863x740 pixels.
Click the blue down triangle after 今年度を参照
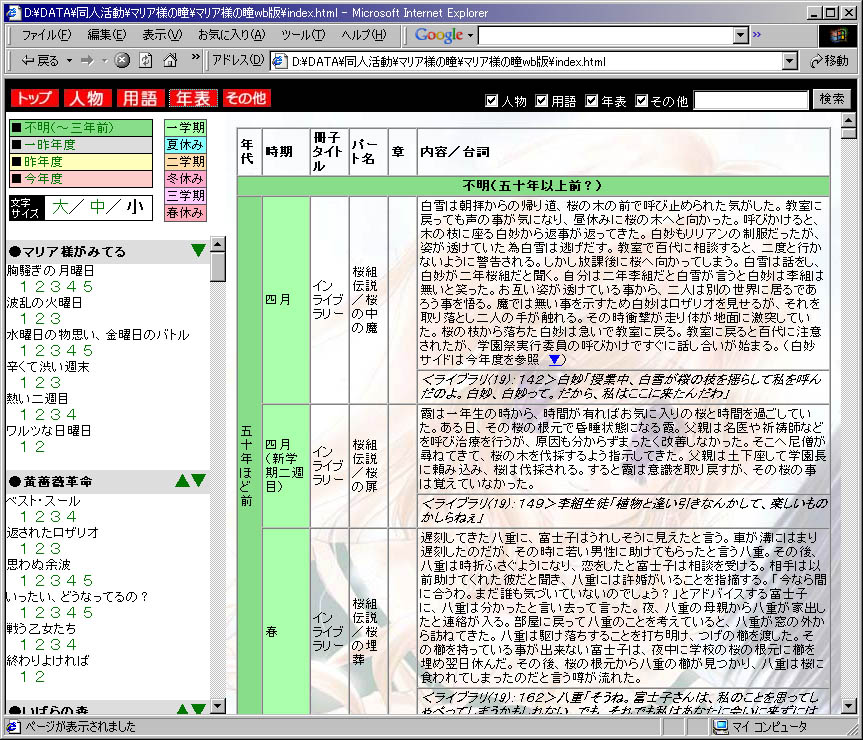pyautogui.click(x=555, y=360)
